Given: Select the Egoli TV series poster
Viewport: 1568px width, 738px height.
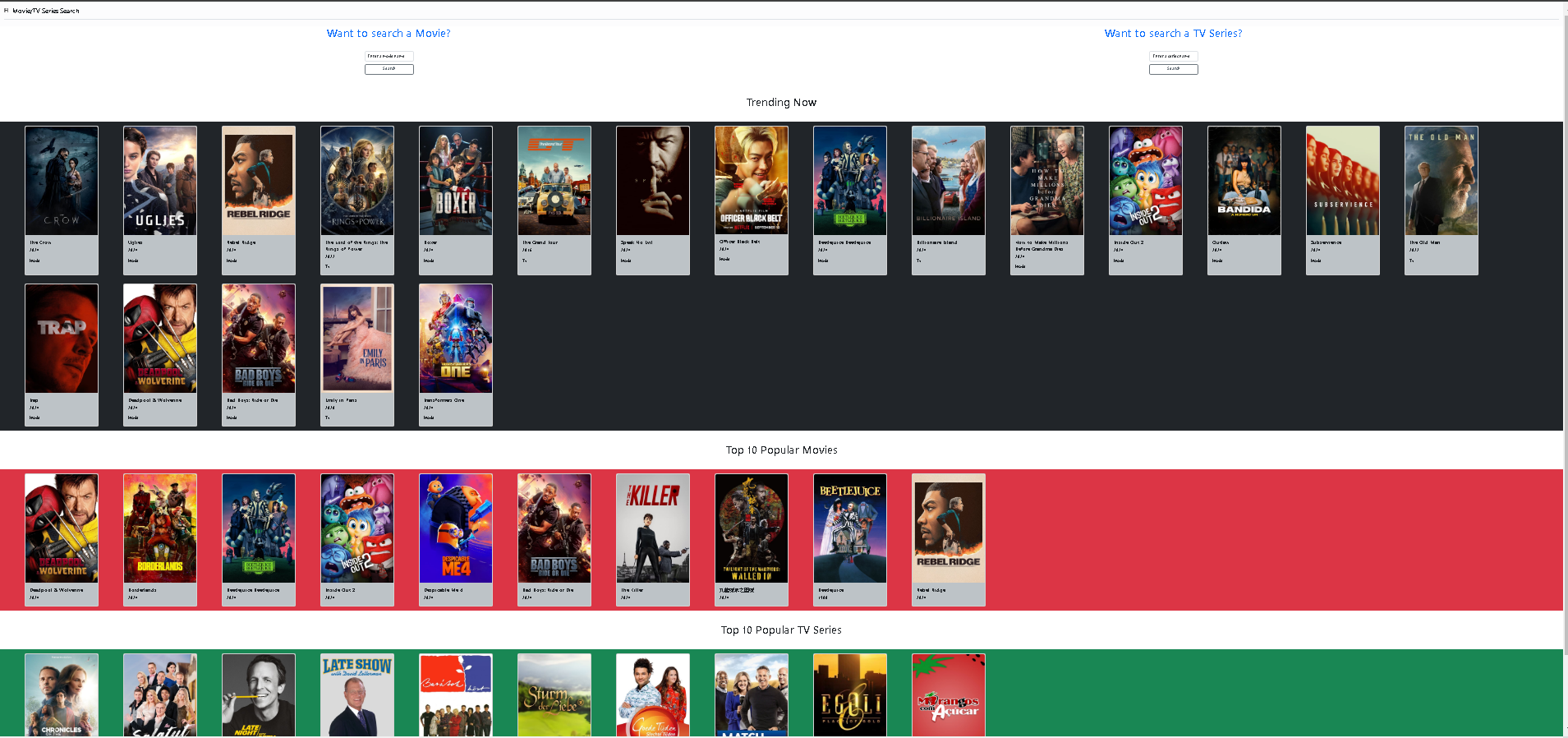Looking at the screenshot, I should click(x=850, y=695).
